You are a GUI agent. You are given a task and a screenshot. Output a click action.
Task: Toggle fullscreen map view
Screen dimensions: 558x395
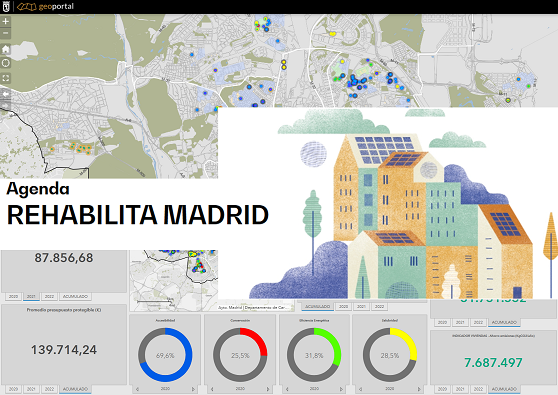pyautogui.click(x=6, y=78)
